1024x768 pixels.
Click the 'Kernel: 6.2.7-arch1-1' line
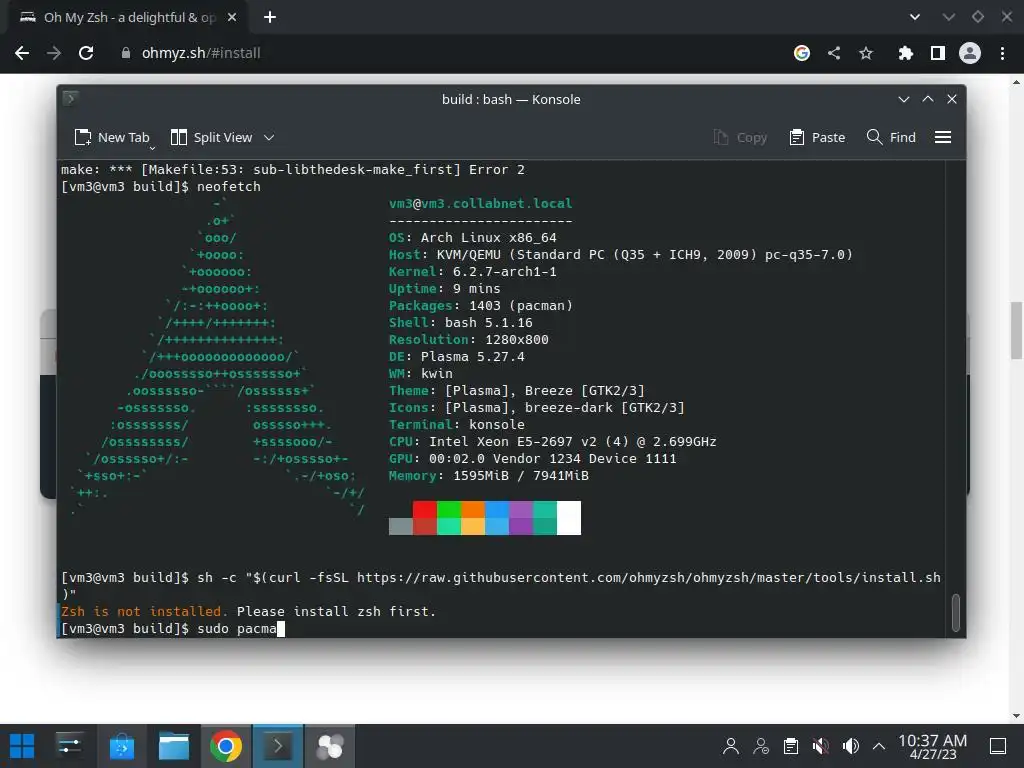[x=473, y=271]
